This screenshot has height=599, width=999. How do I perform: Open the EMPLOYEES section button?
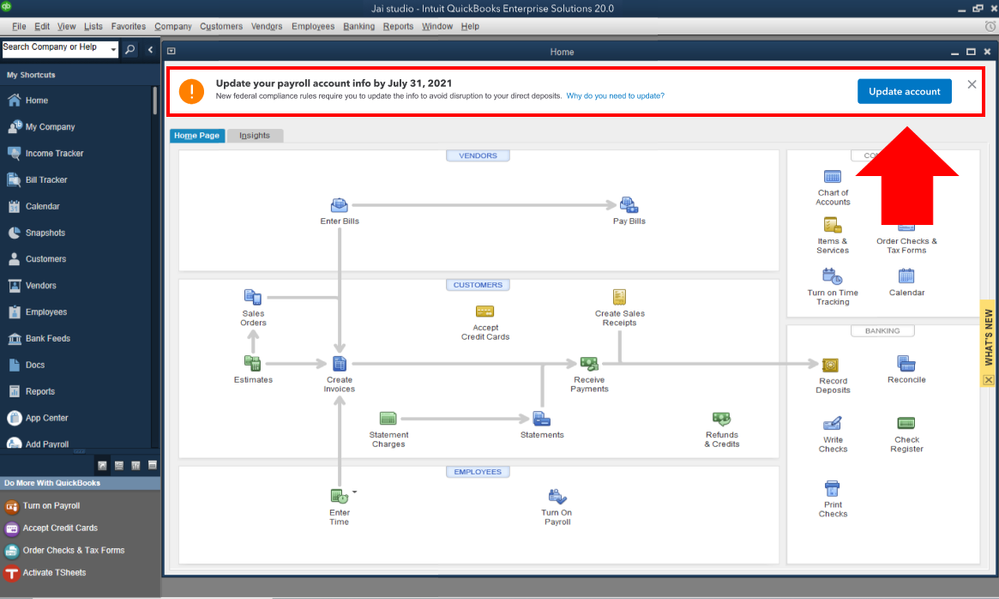pos(478,472)
